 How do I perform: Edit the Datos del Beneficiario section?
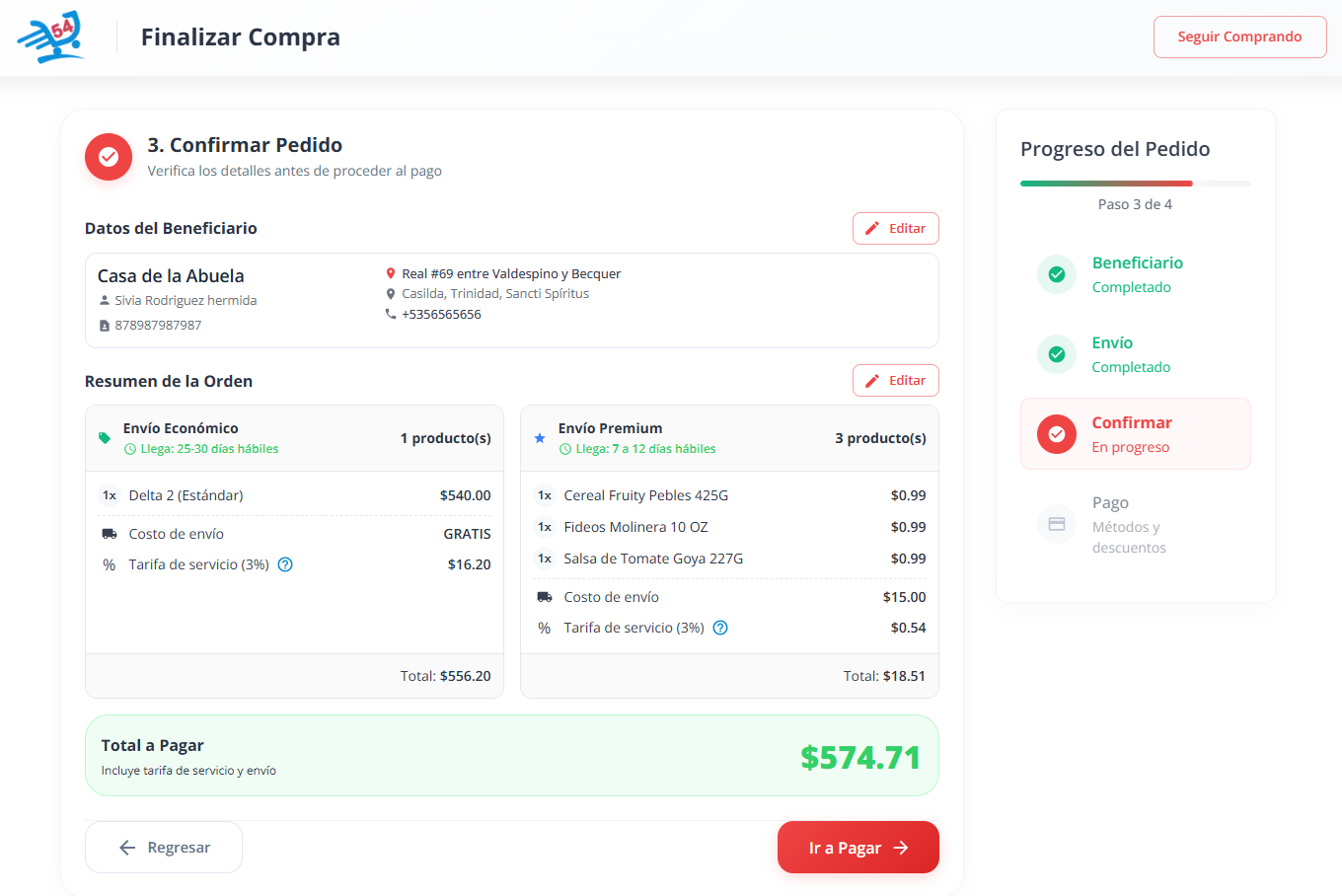click(895, 228)
